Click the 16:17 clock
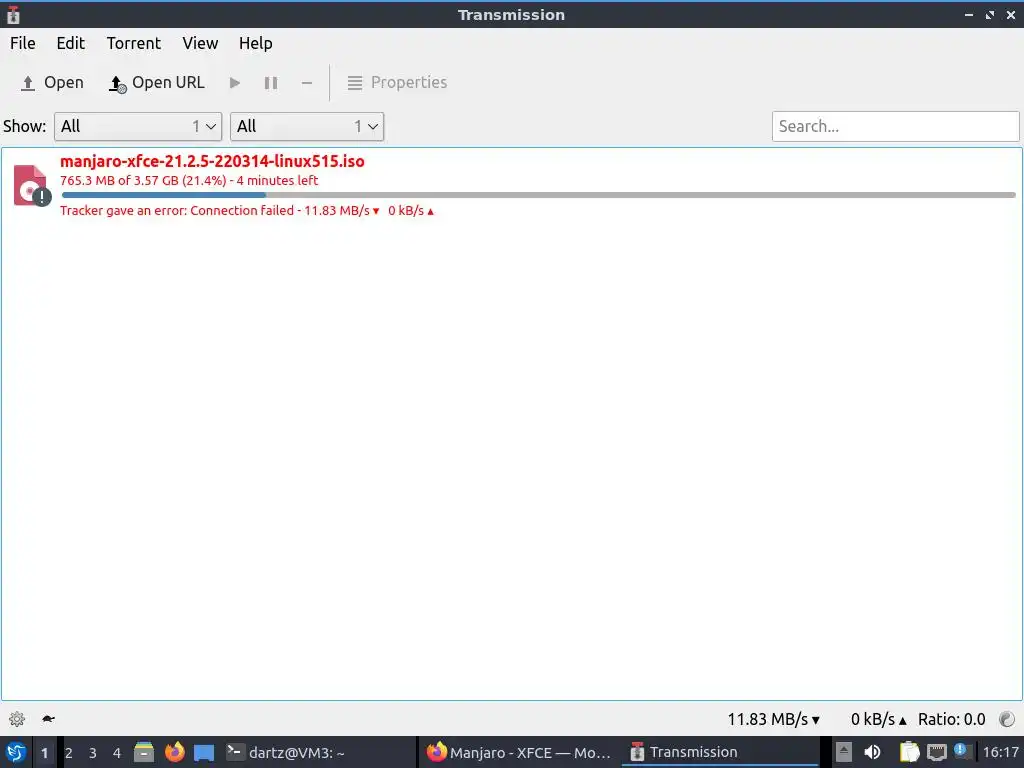Image resolution: width=1024 pixels, height=768 pixels. click(x=1001, y=752)
